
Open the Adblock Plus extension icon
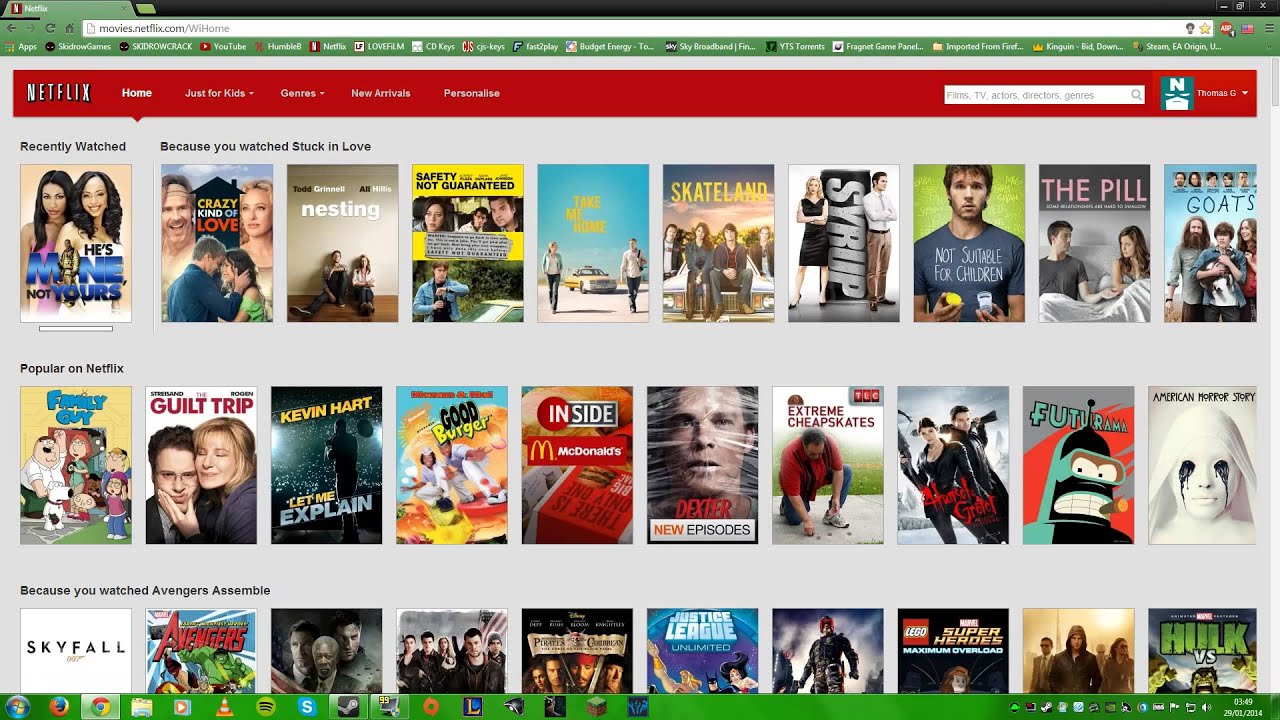(1226, 29)
